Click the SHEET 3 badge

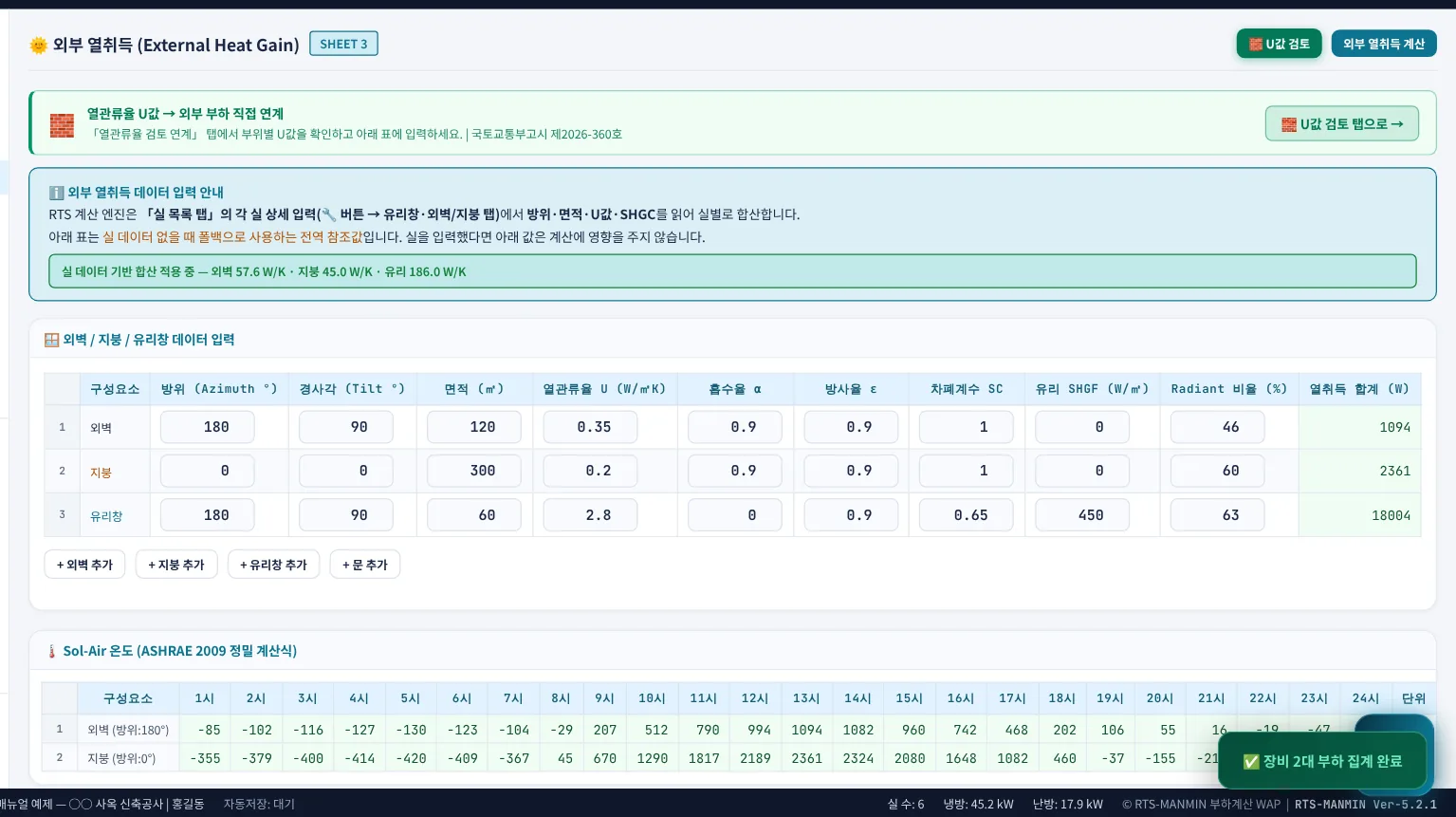pos(343,44)
